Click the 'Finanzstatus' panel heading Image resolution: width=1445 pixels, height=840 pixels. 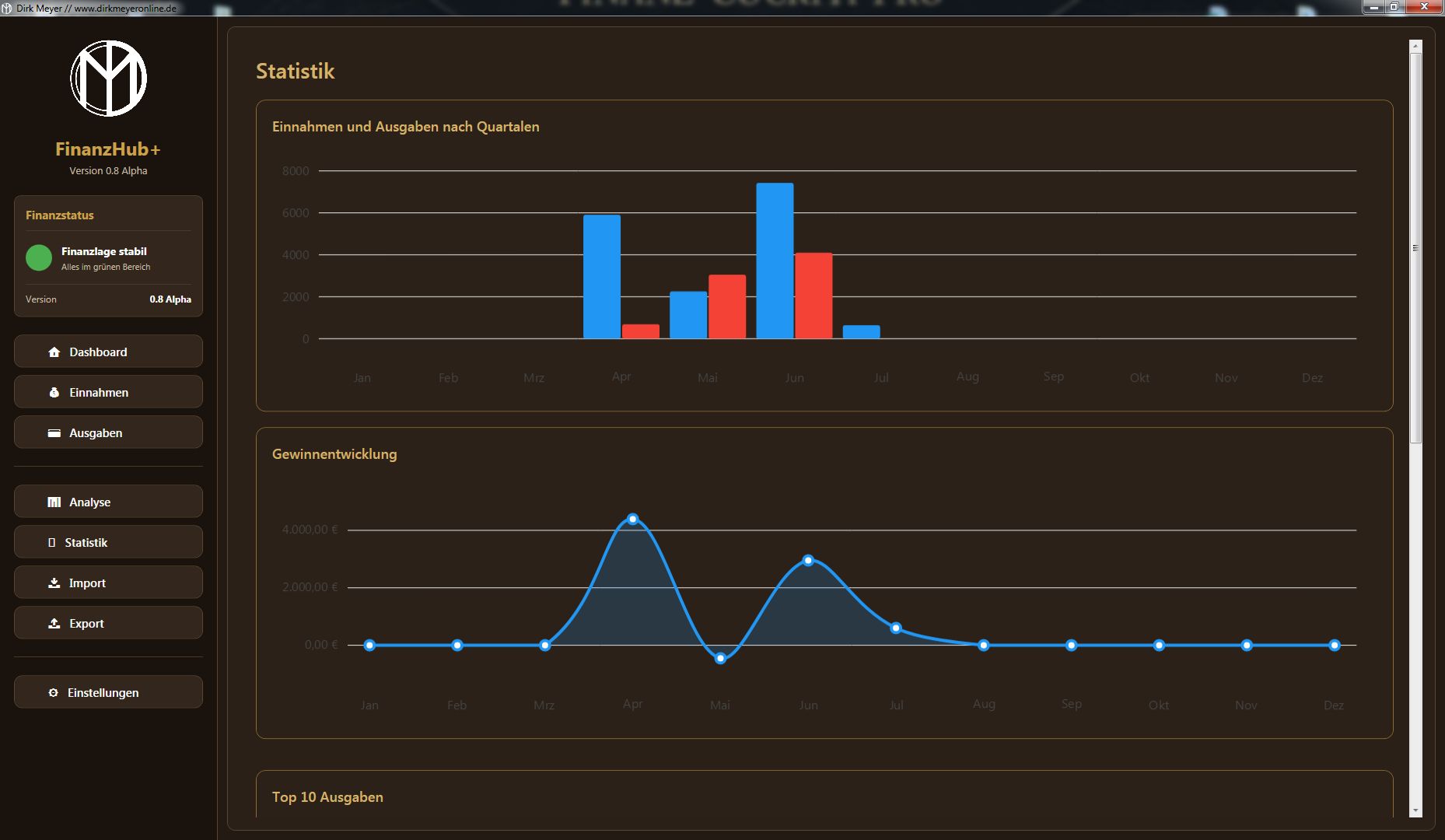[60, 215]
